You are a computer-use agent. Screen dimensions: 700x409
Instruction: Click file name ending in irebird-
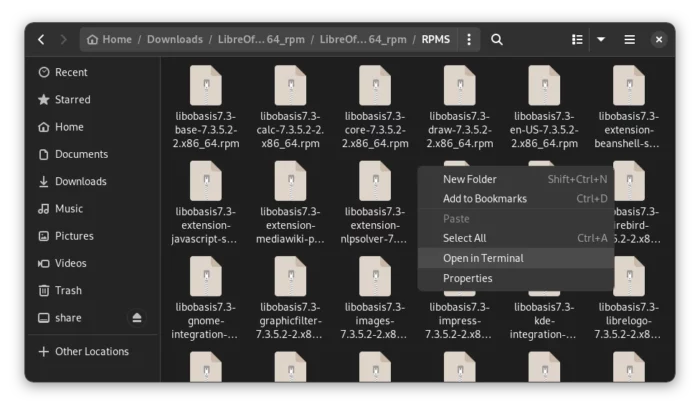pyautogui.click(x=637, y=225)
